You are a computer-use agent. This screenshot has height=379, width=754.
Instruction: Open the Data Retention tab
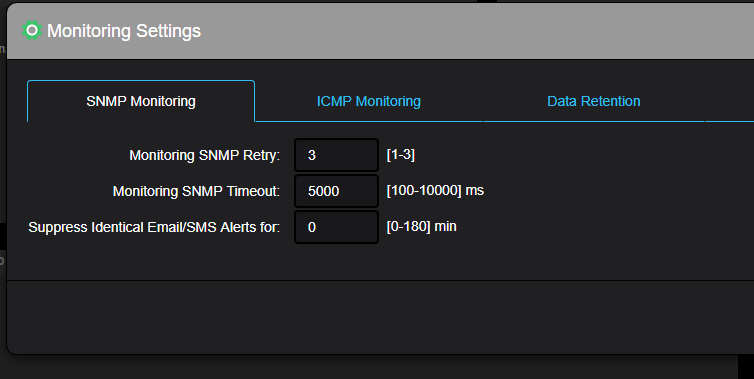(593, 101)
